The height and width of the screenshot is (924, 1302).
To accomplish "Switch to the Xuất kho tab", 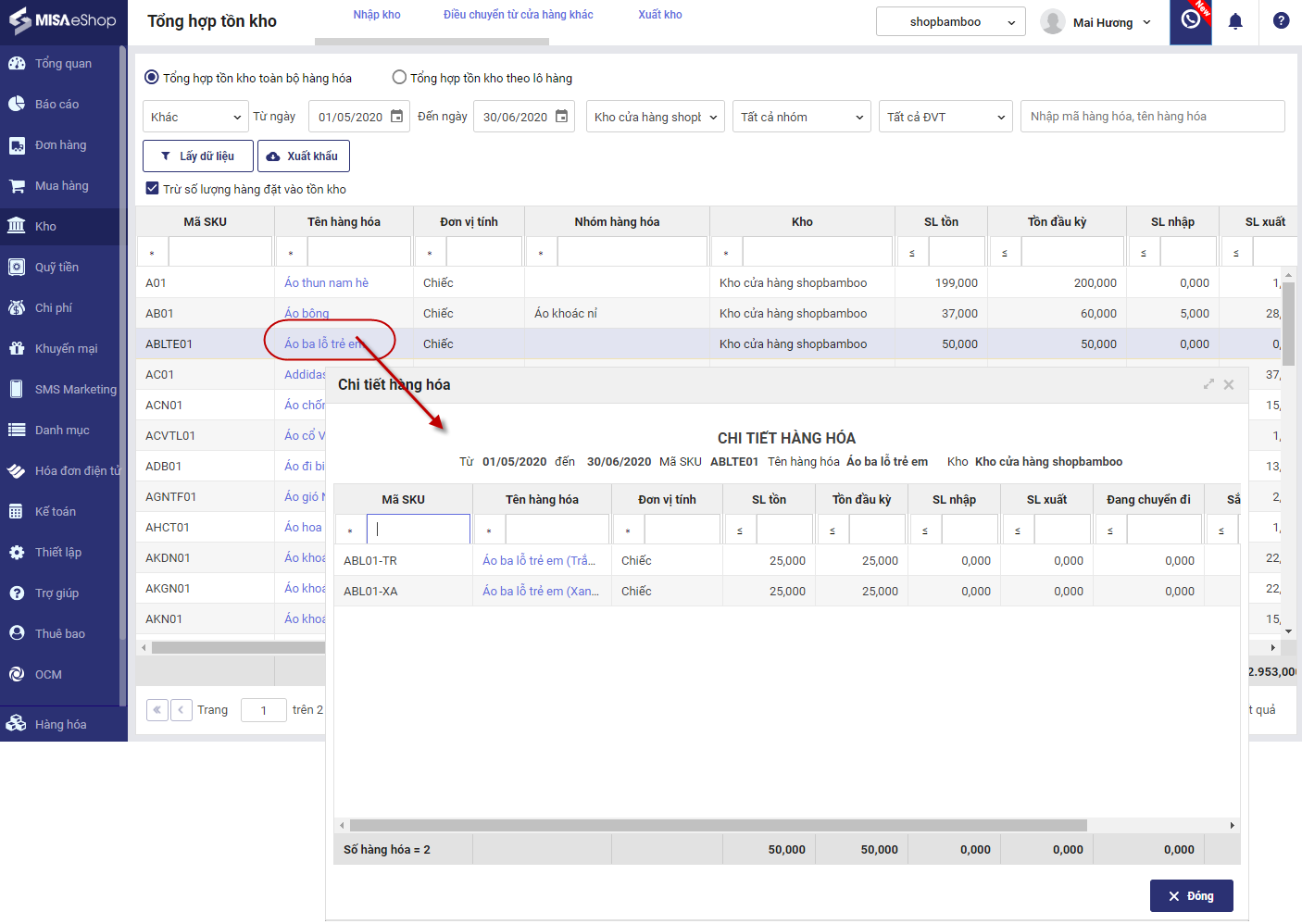I will tap(659, 15).
